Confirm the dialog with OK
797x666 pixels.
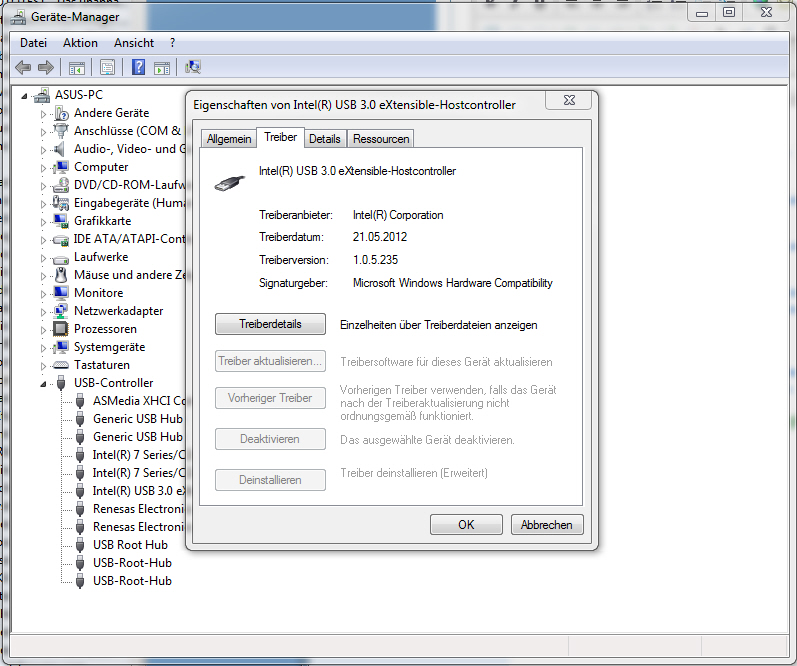(x=466, y=525)
